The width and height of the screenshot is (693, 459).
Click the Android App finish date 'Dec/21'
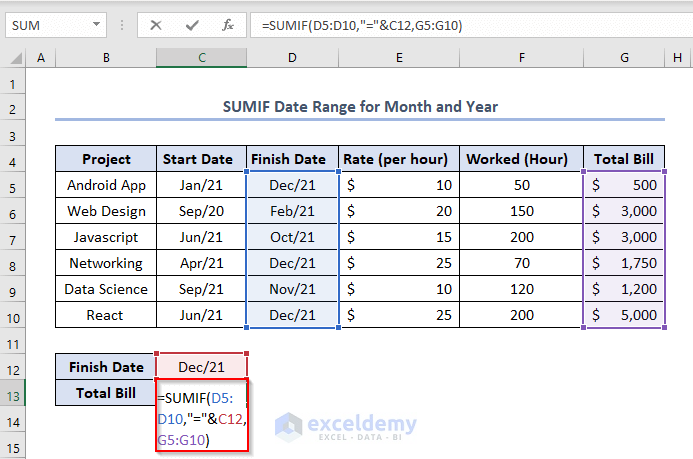[292, 185]
